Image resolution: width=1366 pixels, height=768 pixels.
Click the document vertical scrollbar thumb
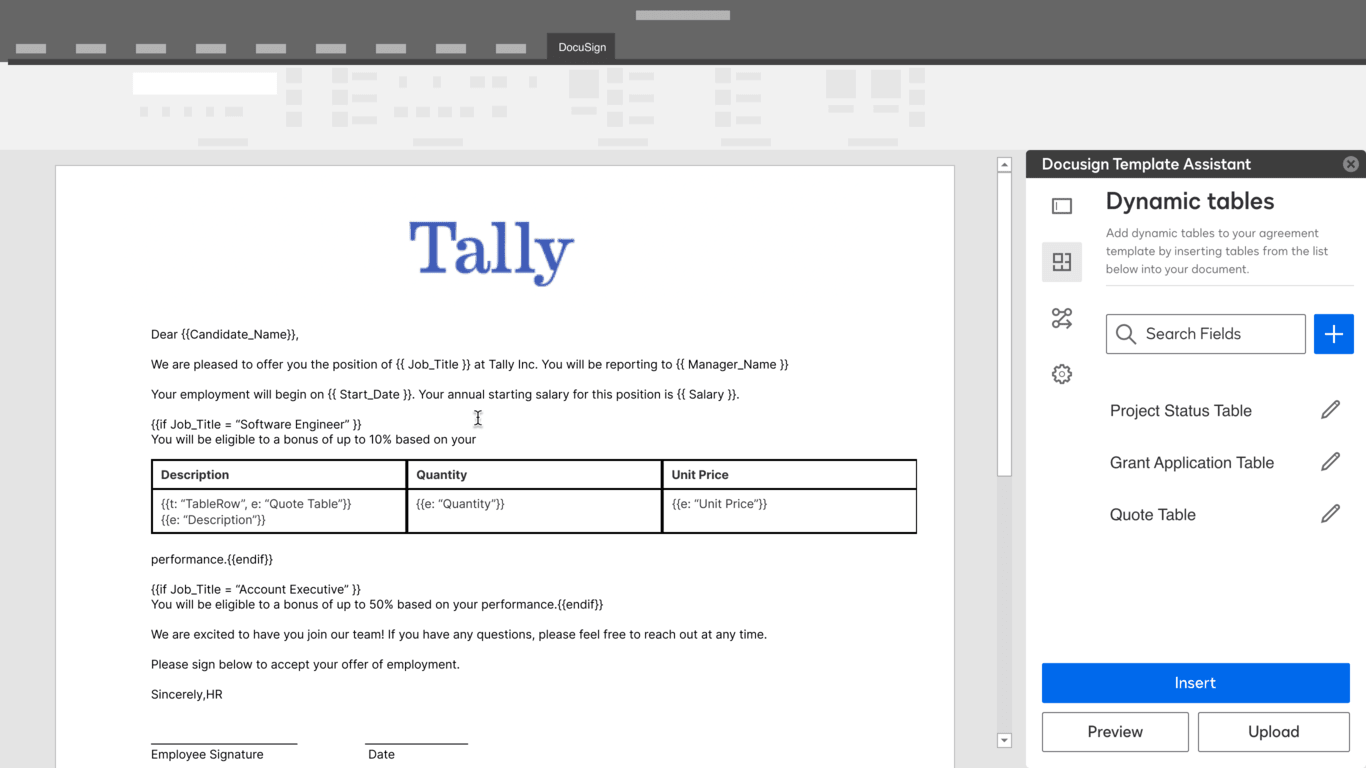coord(1004,324)
